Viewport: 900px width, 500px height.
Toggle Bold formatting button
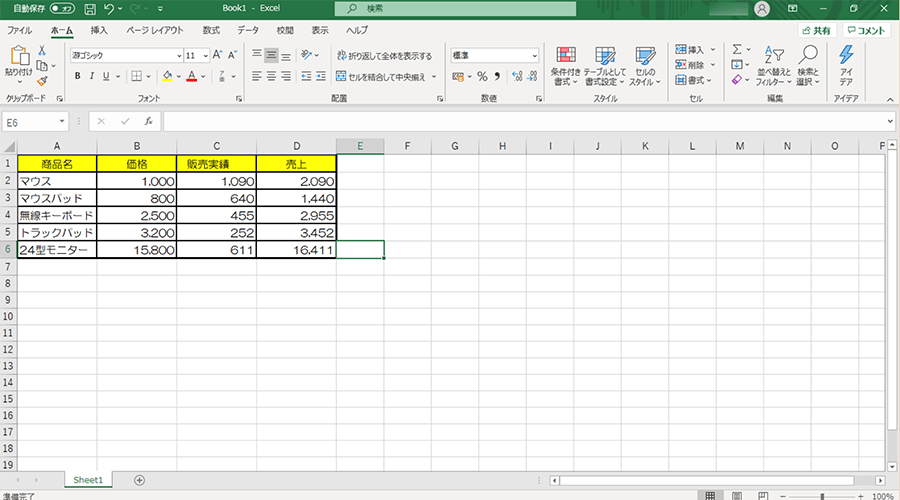pos(77,76)
